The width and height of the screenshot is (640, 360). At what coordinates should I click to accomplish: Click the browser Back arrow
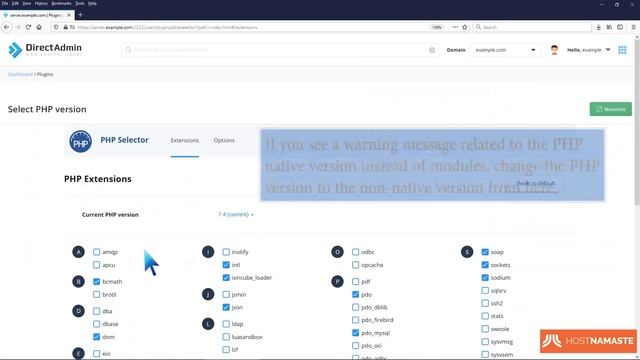(x=7, y=27)
